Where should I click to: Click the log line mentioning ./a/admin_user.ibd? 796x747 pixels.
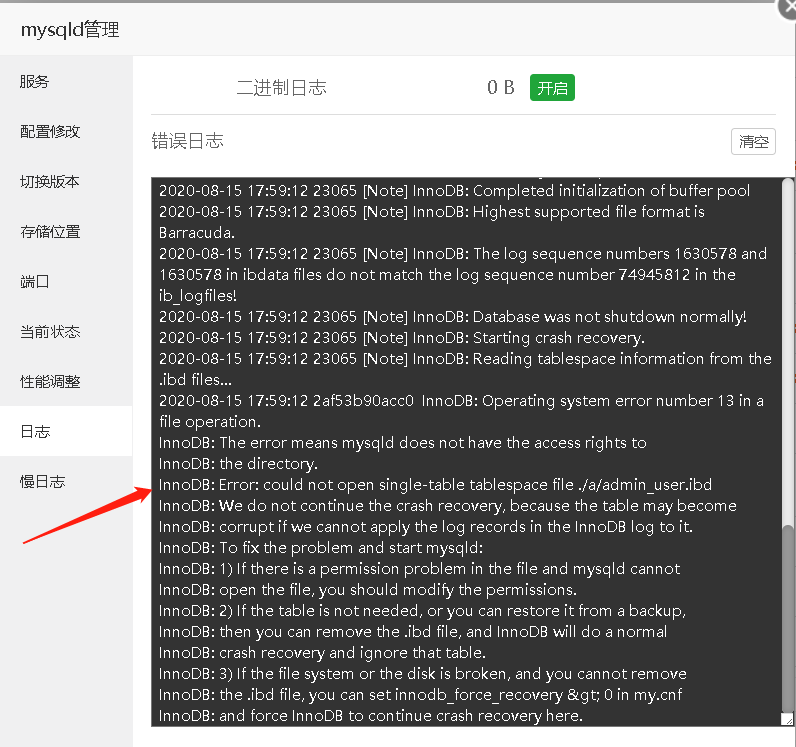click(x=435, y=485)
